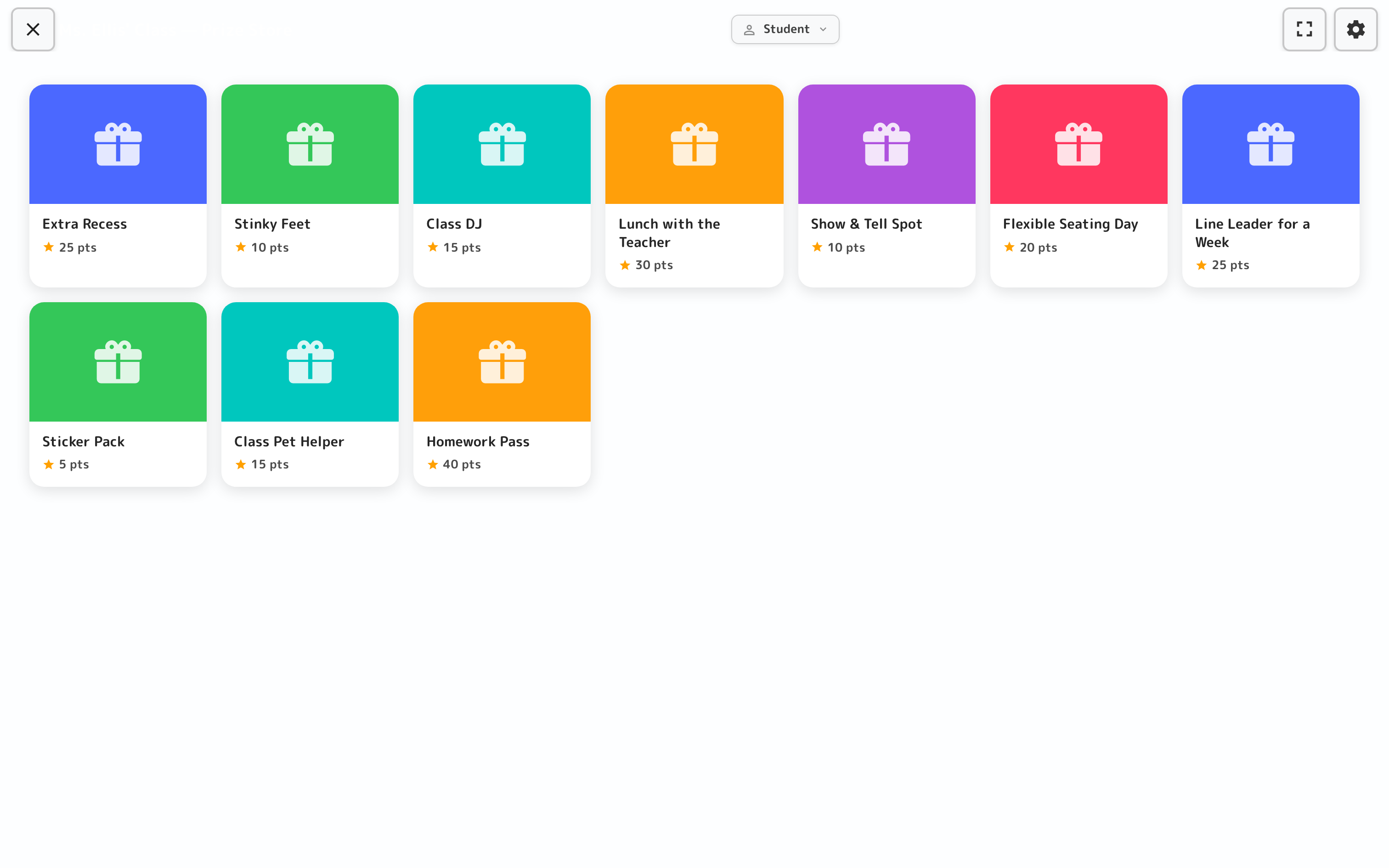Select the Class Pet Helper title

(x=289, y=441)
